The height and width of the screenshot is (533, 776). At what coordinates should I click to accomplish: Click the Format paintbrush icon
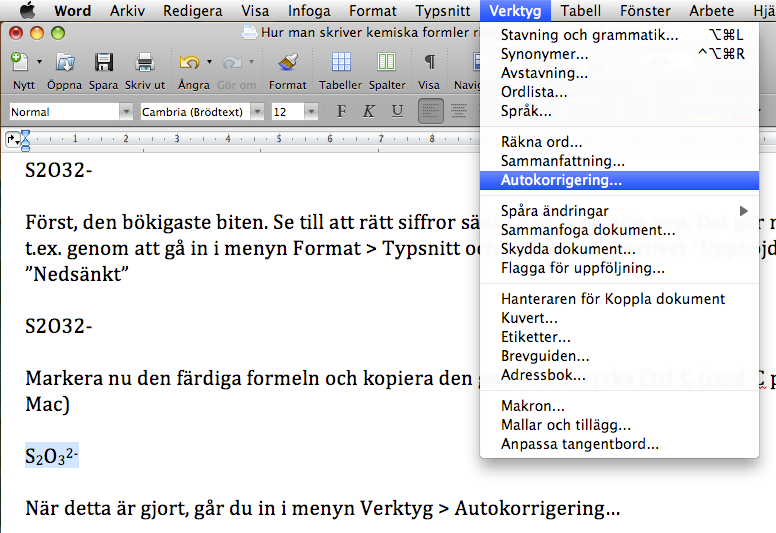click(x=288, y=63)
